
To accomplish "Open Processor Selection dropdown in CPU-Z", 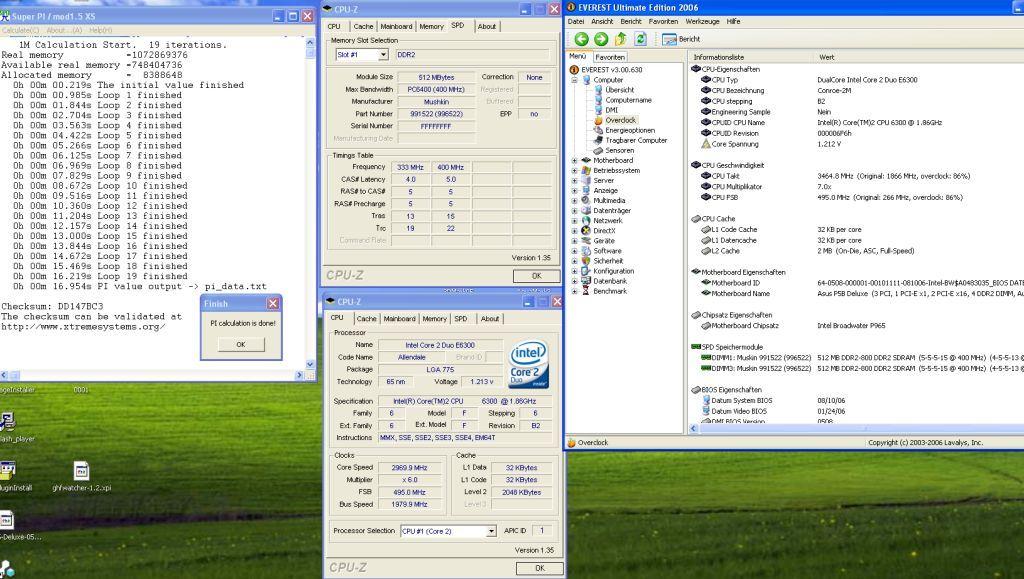I will click(491, 531).
